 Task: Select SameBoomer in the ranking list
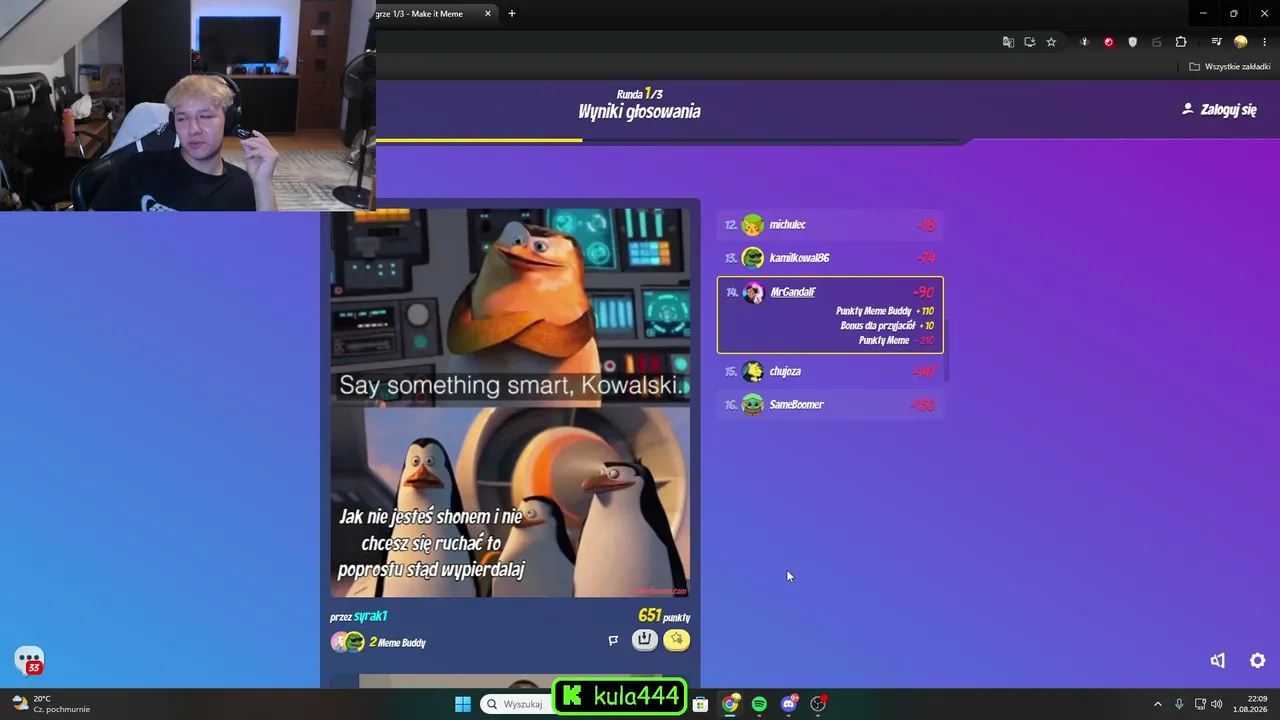coord(830,405)
